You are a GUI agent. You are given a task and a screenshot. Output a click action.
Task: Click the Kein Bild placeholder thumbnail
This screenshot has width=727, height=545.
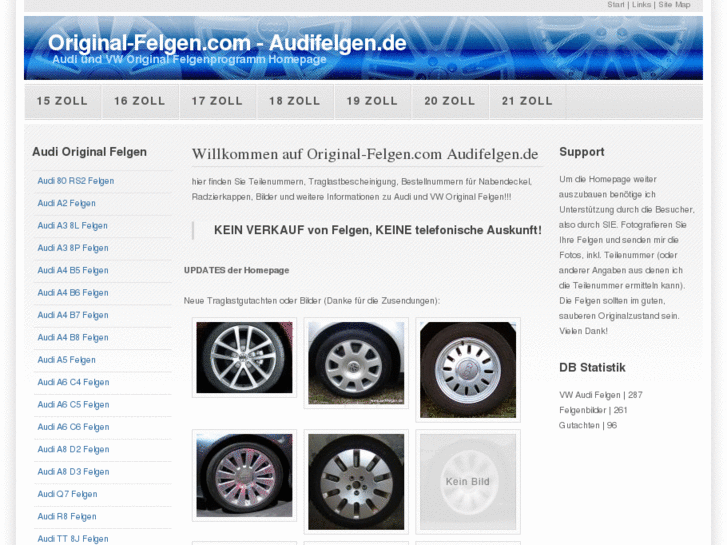pyautogui.click(x=468, y=482)
